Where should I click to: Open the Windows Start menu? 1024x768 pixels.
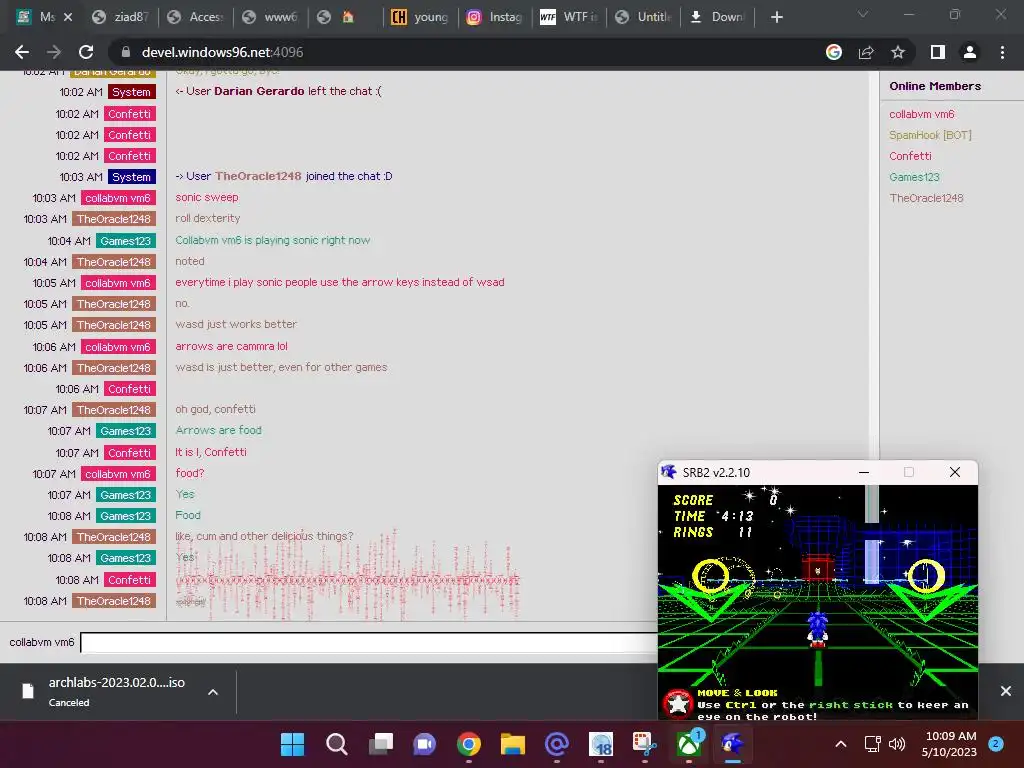tap(293, 744)
